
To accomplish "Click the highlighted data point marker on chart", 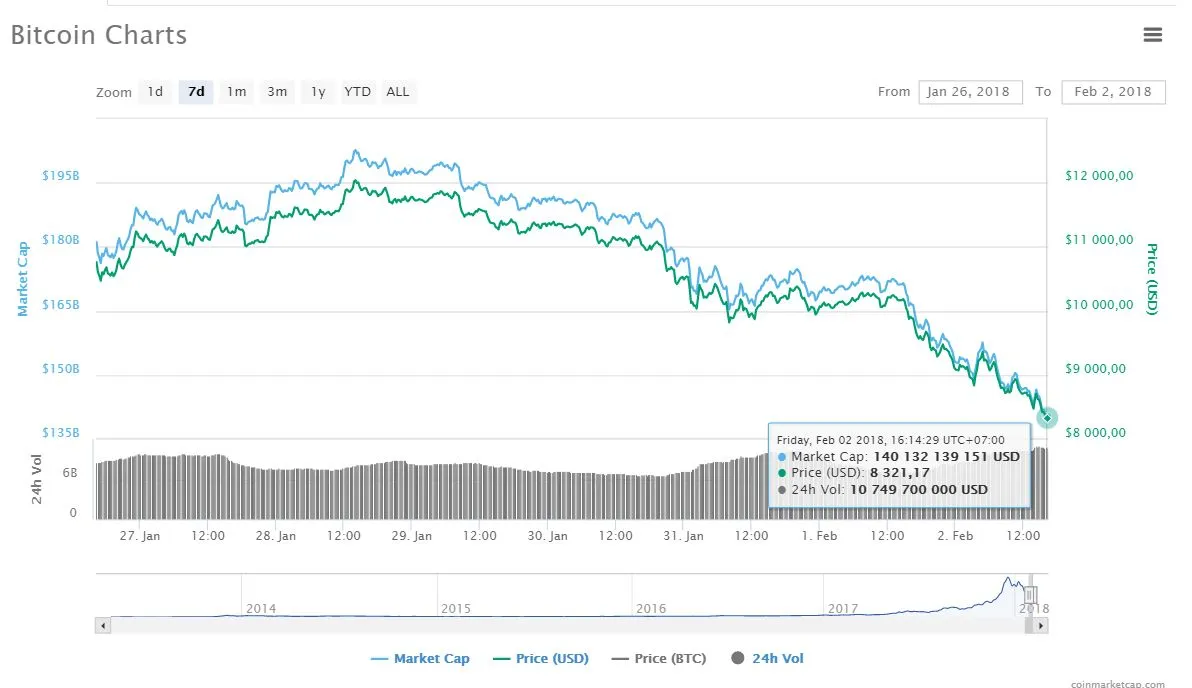I will point(1047,417).
